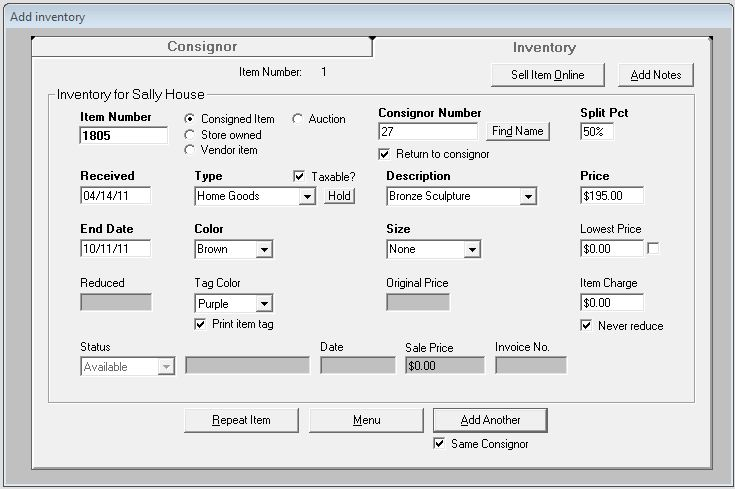Switch to the Consignor tab
The height and width of the screenshot is (489, 735).
[x=202, y=47]
